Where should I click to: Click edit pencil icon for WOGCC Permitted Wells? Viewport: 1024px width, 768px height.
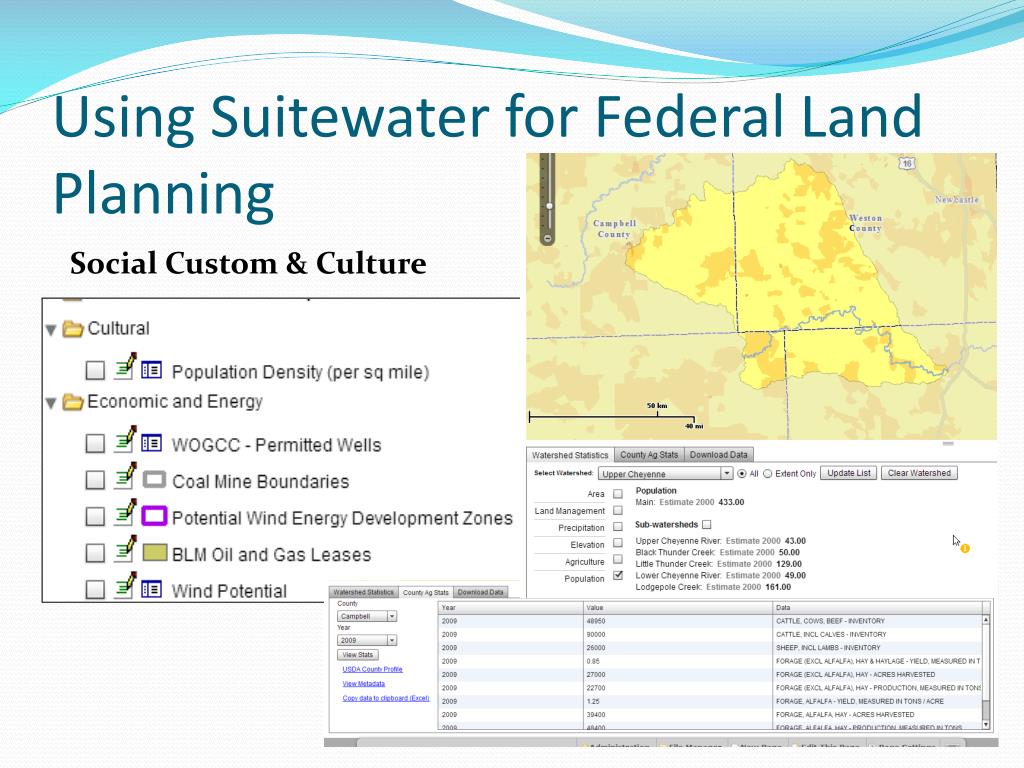[125, 440]
